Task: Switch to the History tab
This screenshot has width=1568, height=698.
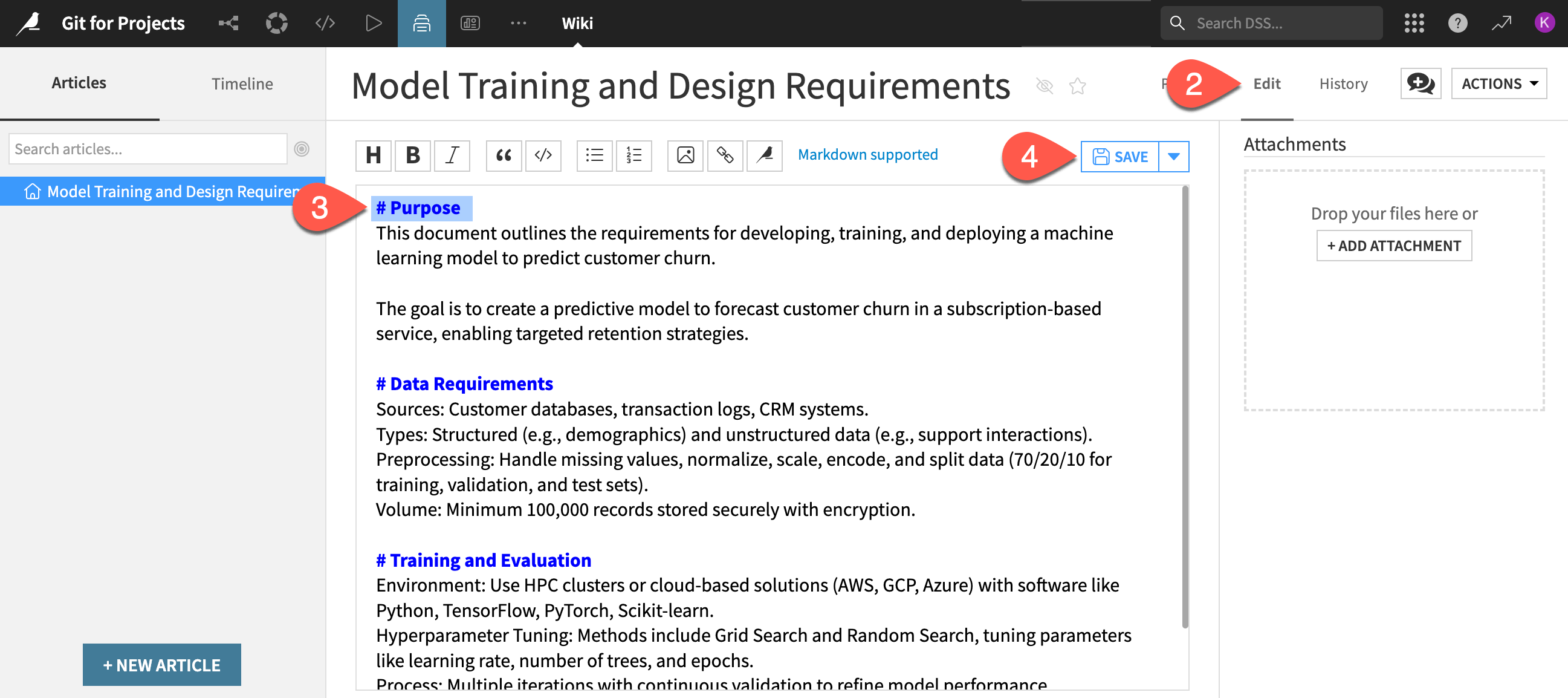Action: (1344, 83)
